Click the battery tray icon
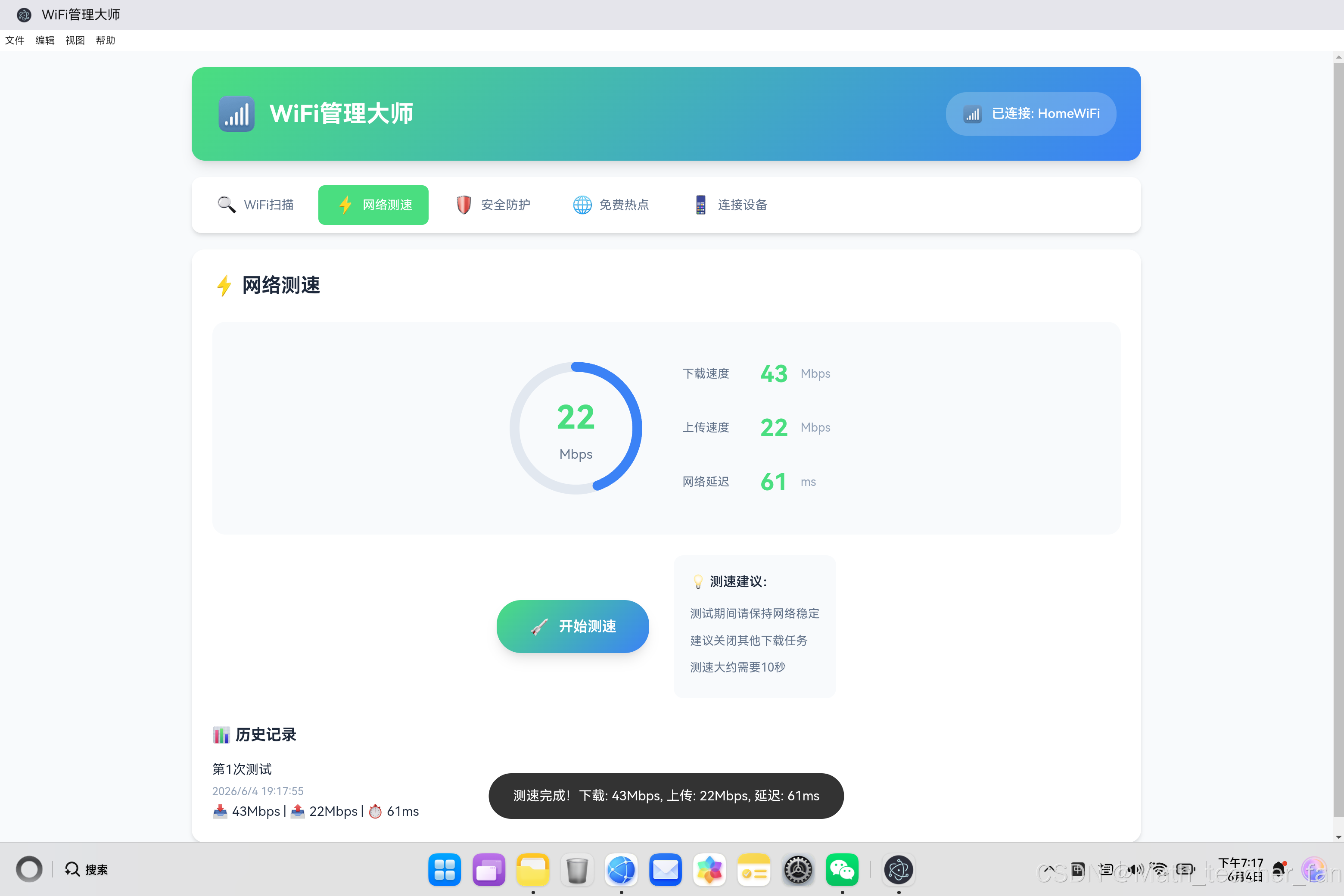Viewport: 1344px width, 896px height. 1186,869
